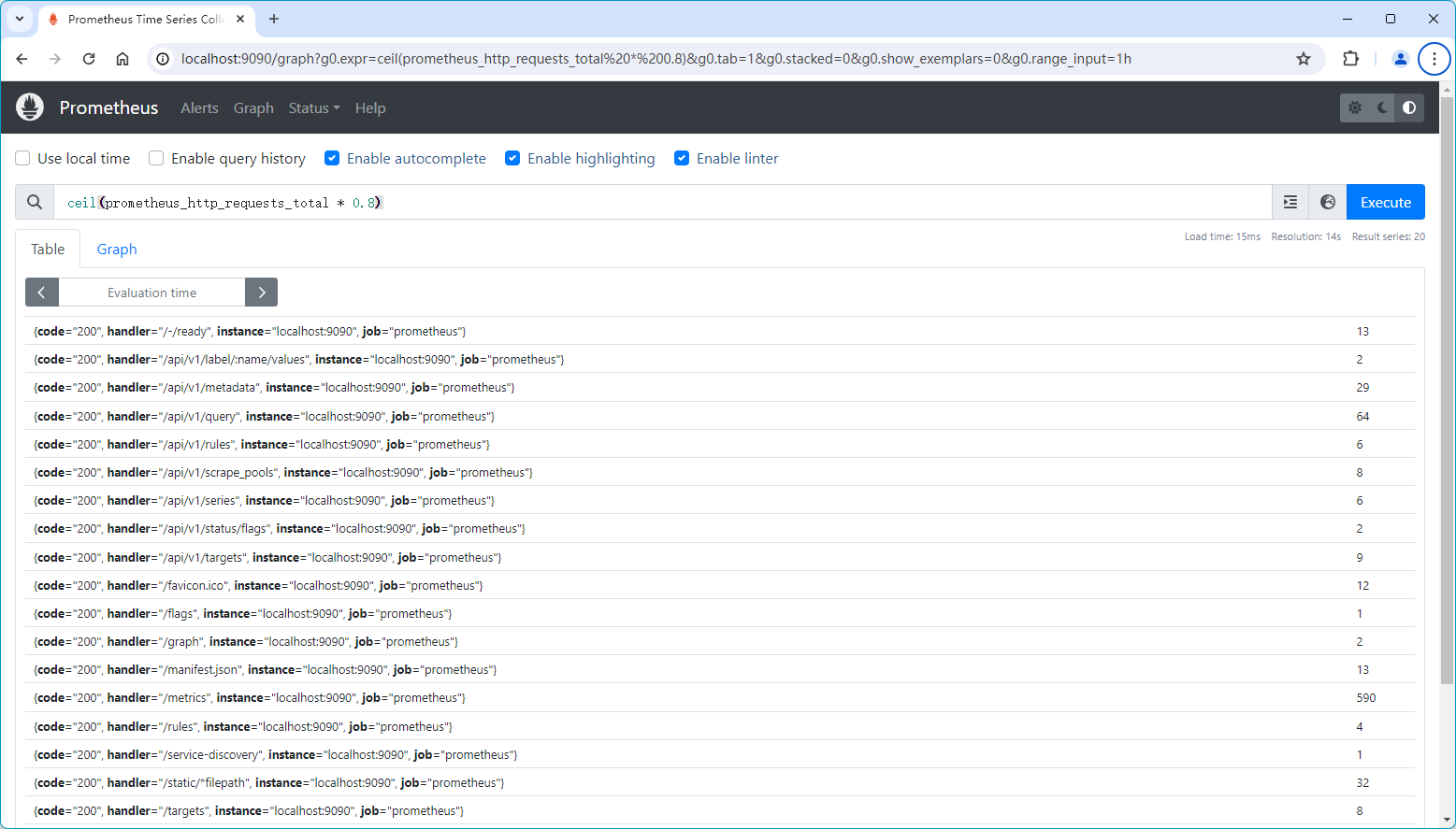The height and width of the screenshot is (829, 1456).
Task: Select the /graph handler row
Action: 720,641
